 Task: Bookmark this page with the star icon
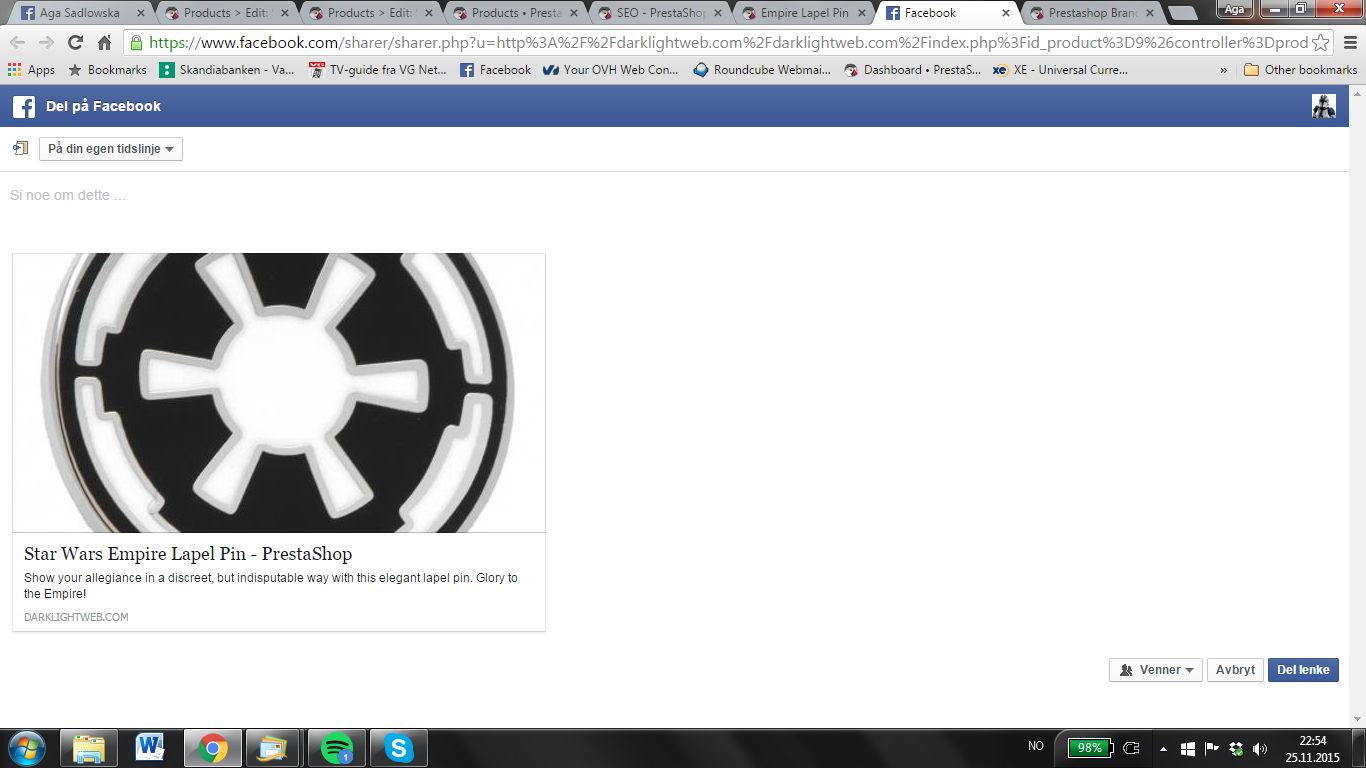coord(1320,43)
